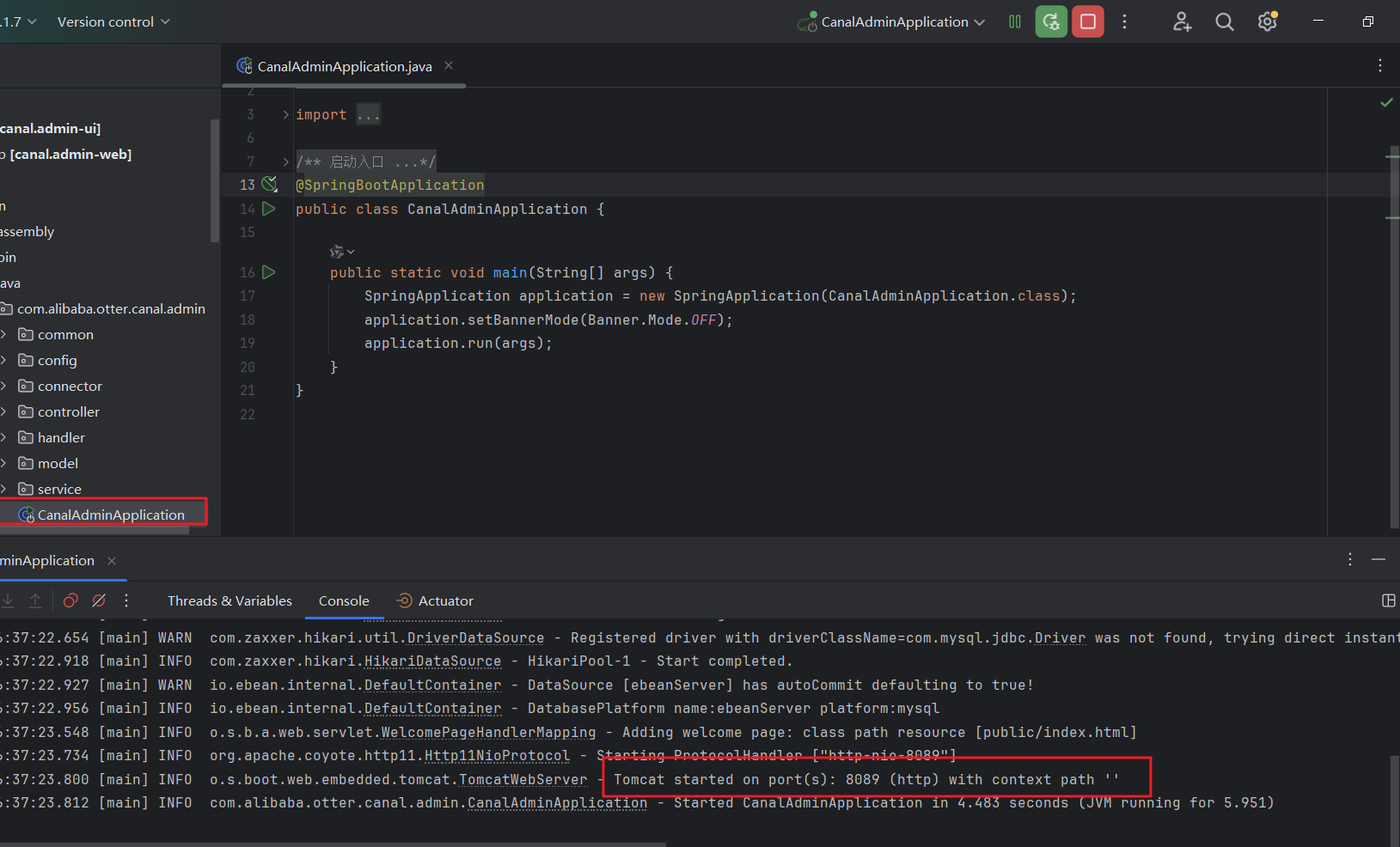1400x847 pixels.
Task: Open the CanalAdminApplication run configuration dropdown
Action: tap(894, 22)
